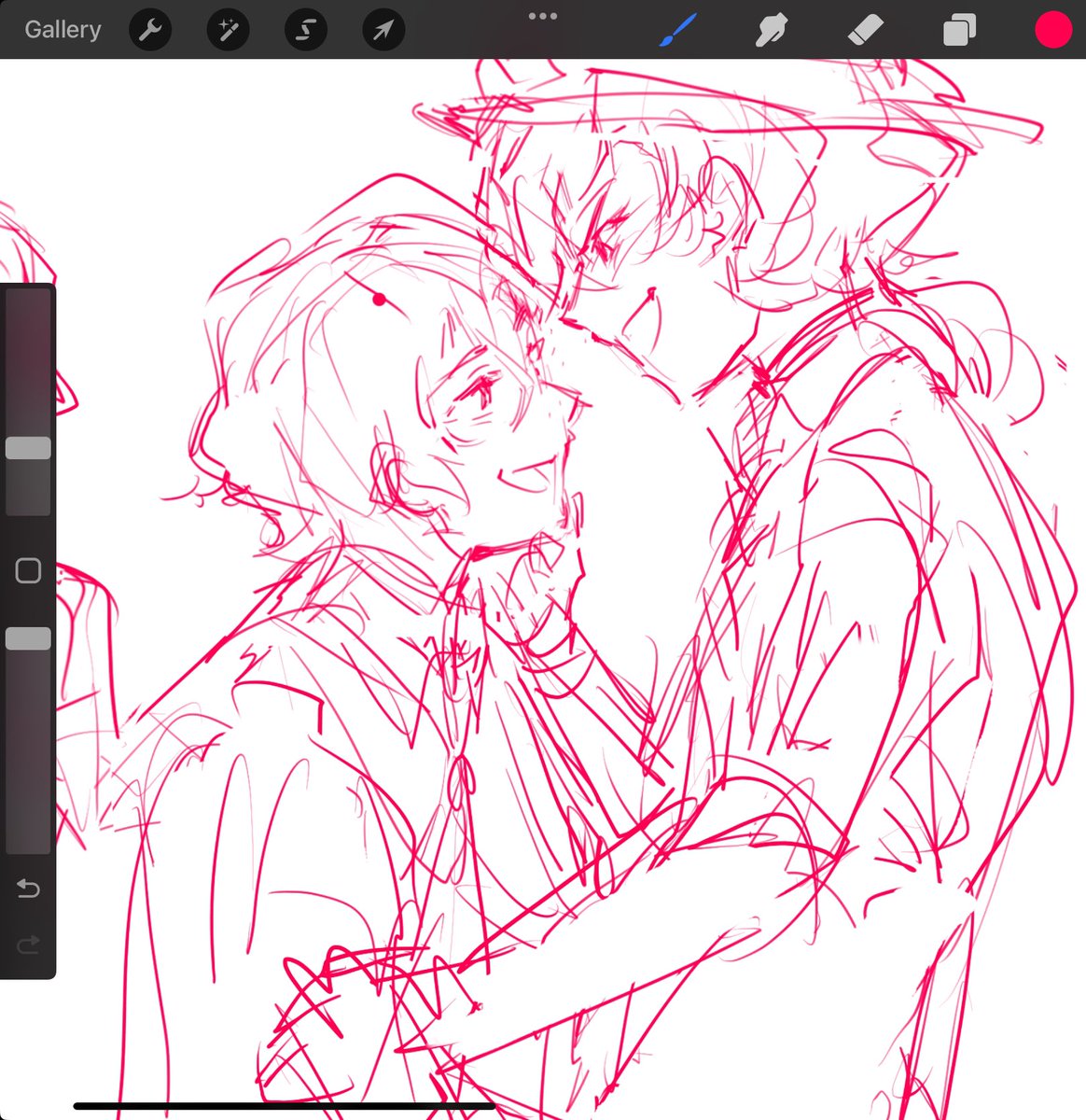Open the Layers panel
Image resolution: width=1086 pixels, height=1120 pixels.
[x=959, y=30]
